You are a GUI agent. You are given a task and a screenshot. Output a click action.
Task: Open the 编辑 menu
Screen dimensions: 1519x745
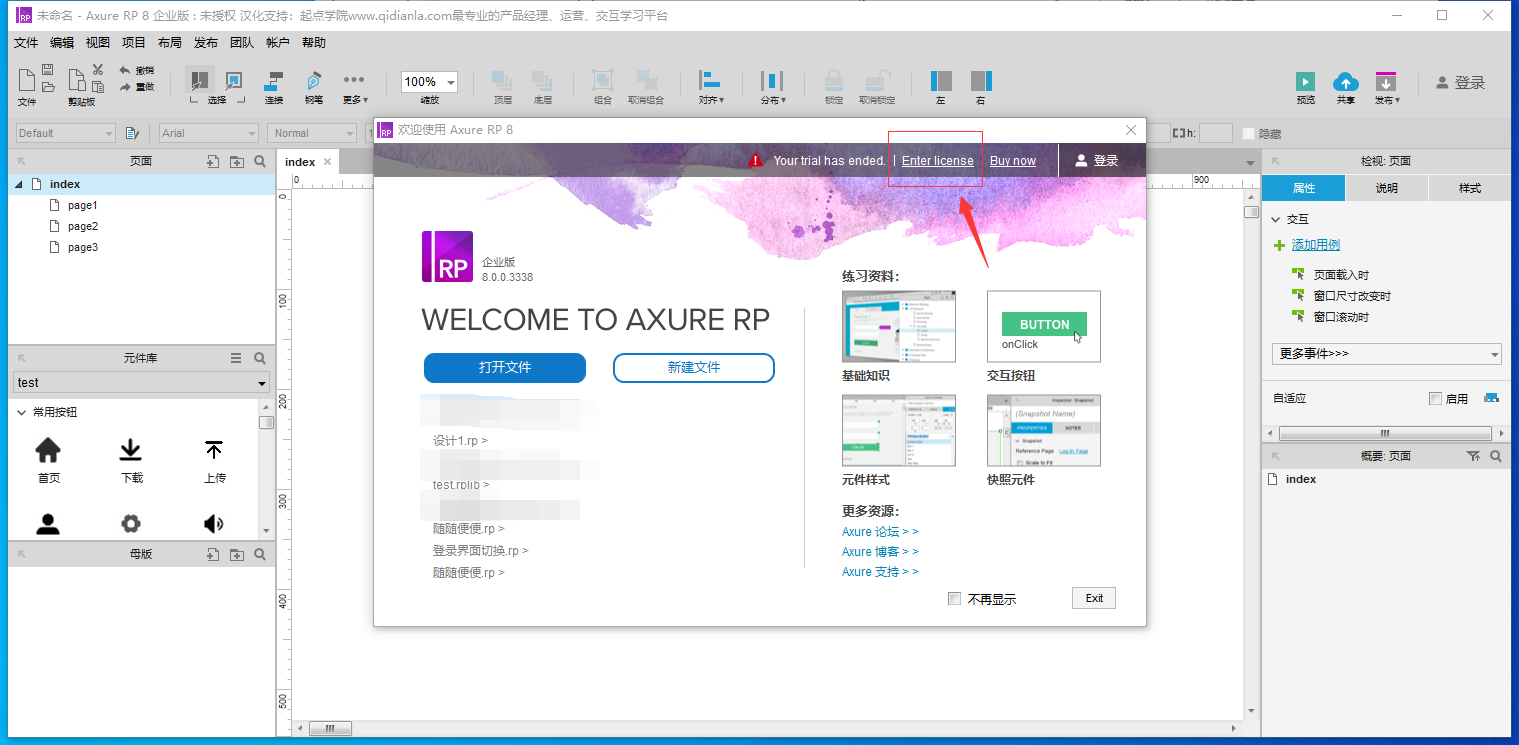point(62,43)
